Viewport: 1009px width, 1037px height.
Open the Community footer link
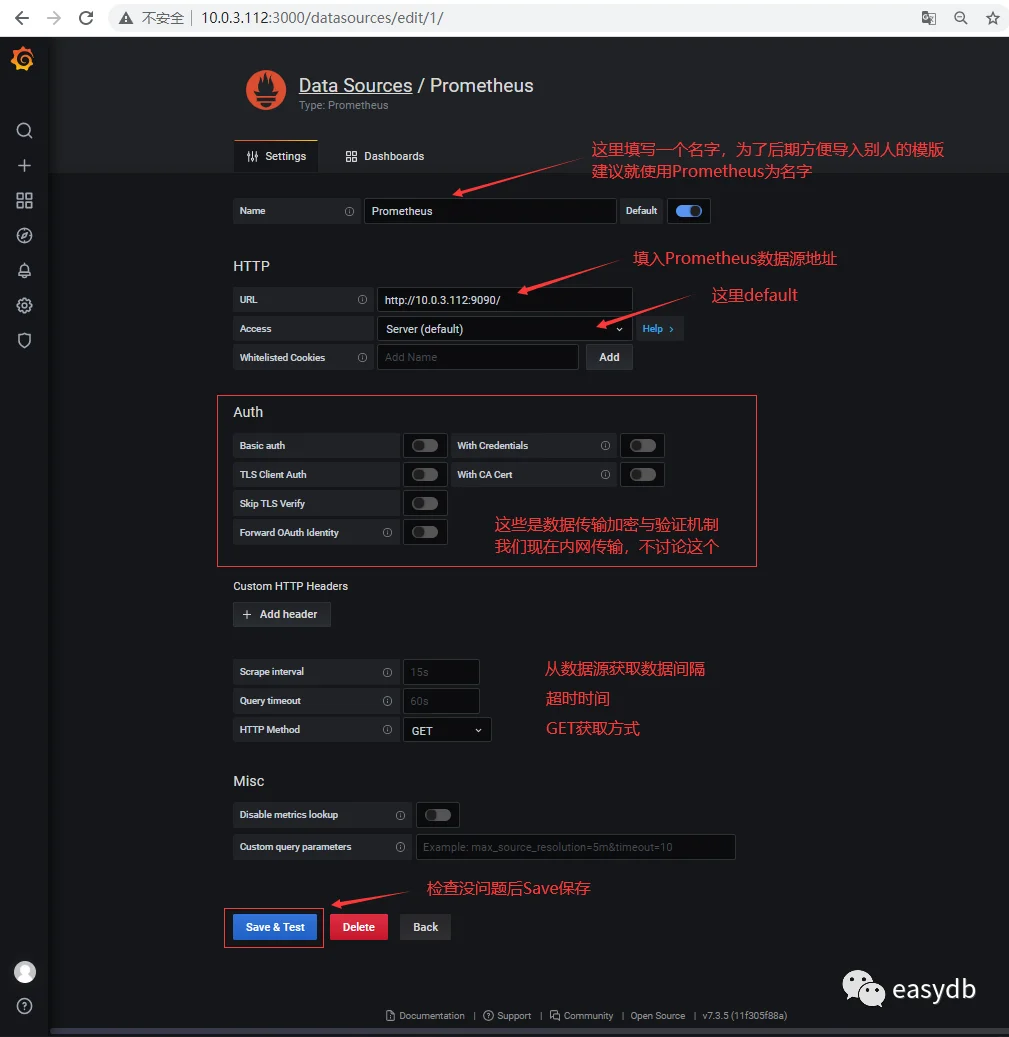click(x=581, y=1016)
